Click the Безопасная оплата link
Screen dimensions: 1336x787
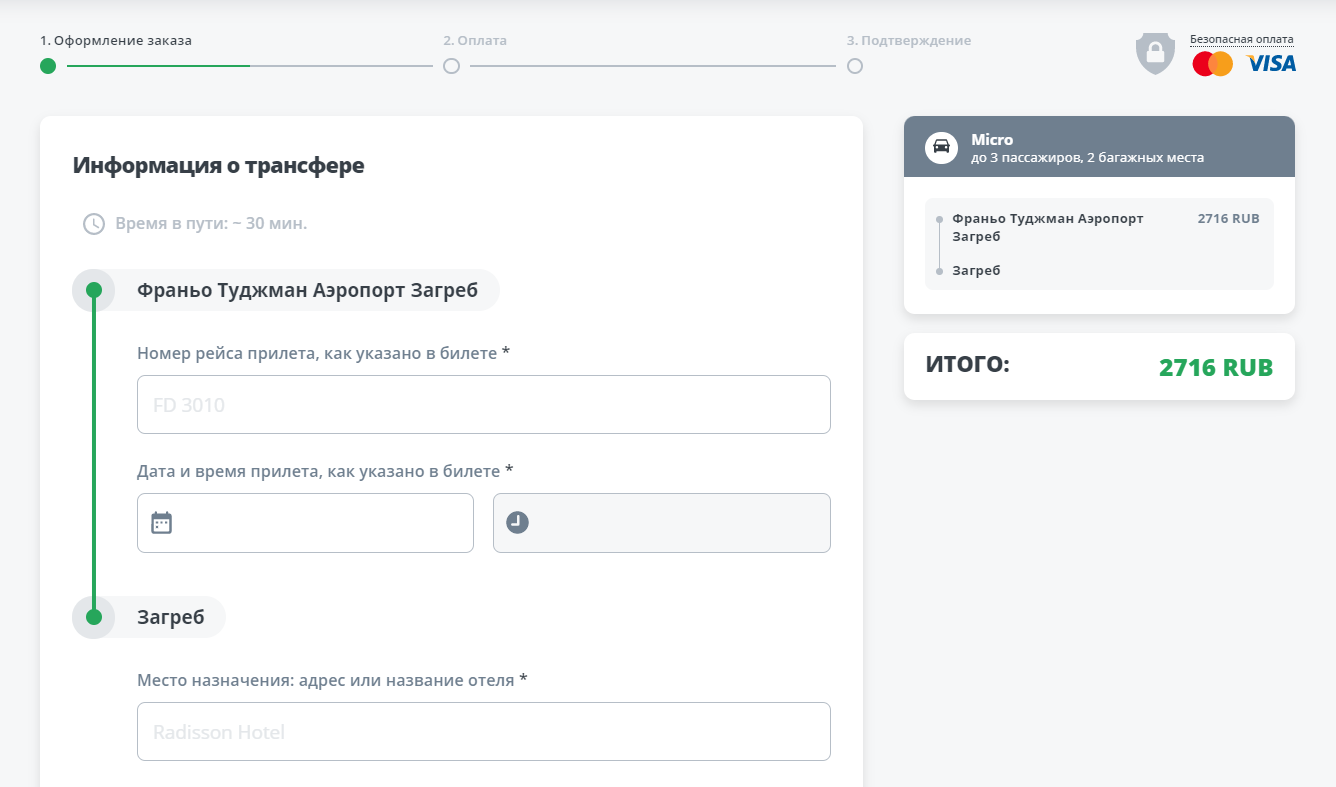(1241, 40)
